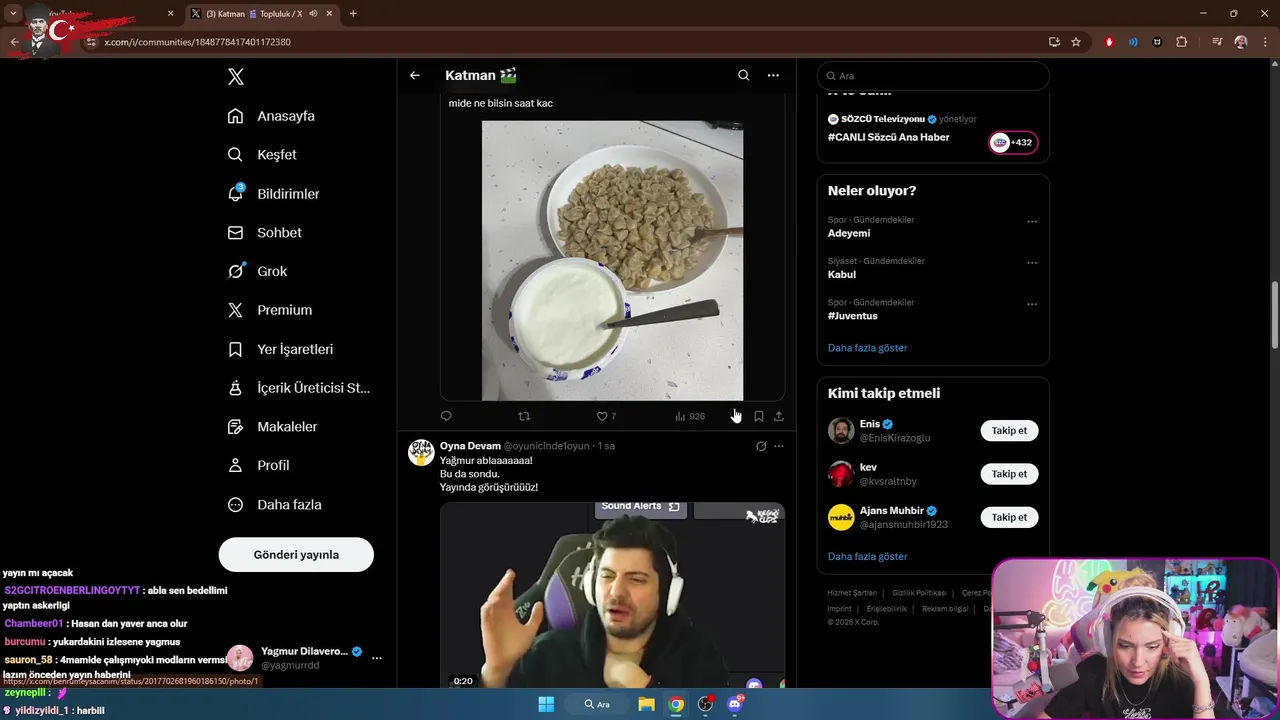Open Chrome extensions puzzle icon
The width and height of the screenshot is (1280, 720).
[x=1181, y=42]
